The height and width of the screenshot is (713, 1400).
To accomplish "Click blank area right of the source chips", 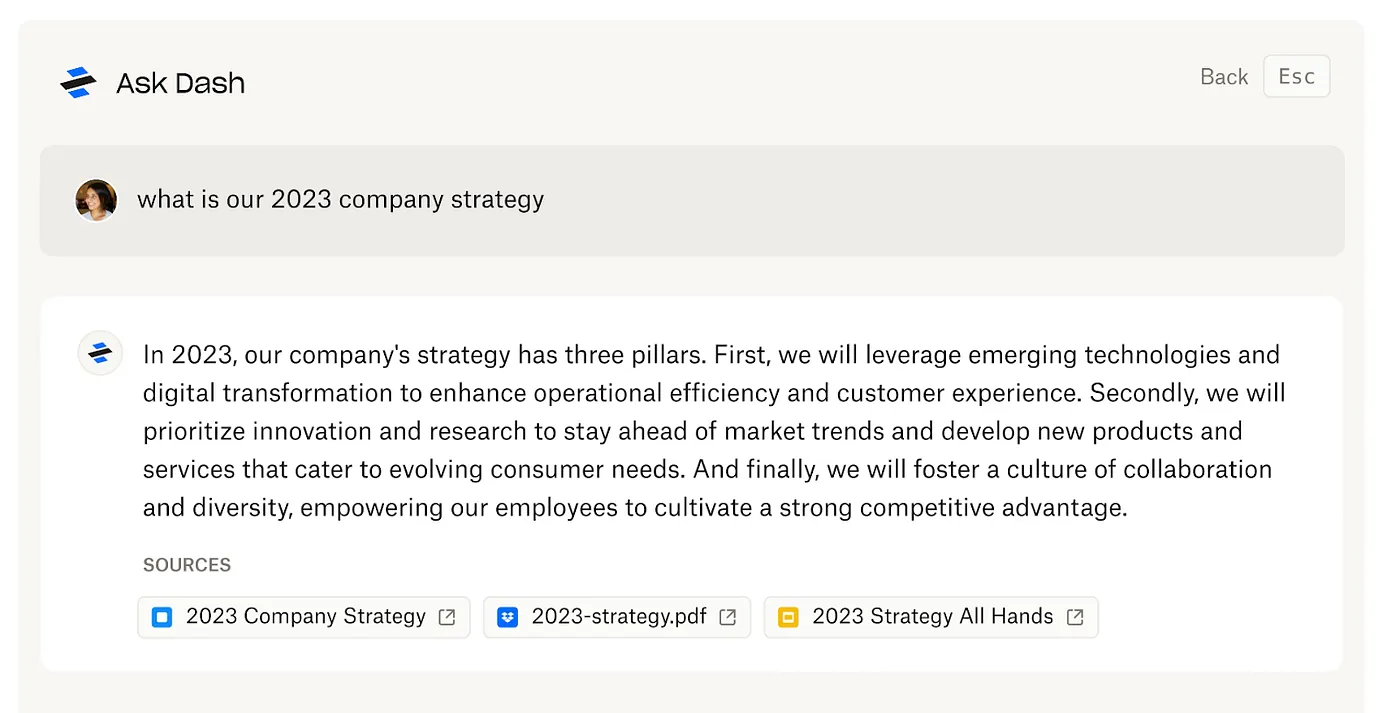I will pos(1220,617).
